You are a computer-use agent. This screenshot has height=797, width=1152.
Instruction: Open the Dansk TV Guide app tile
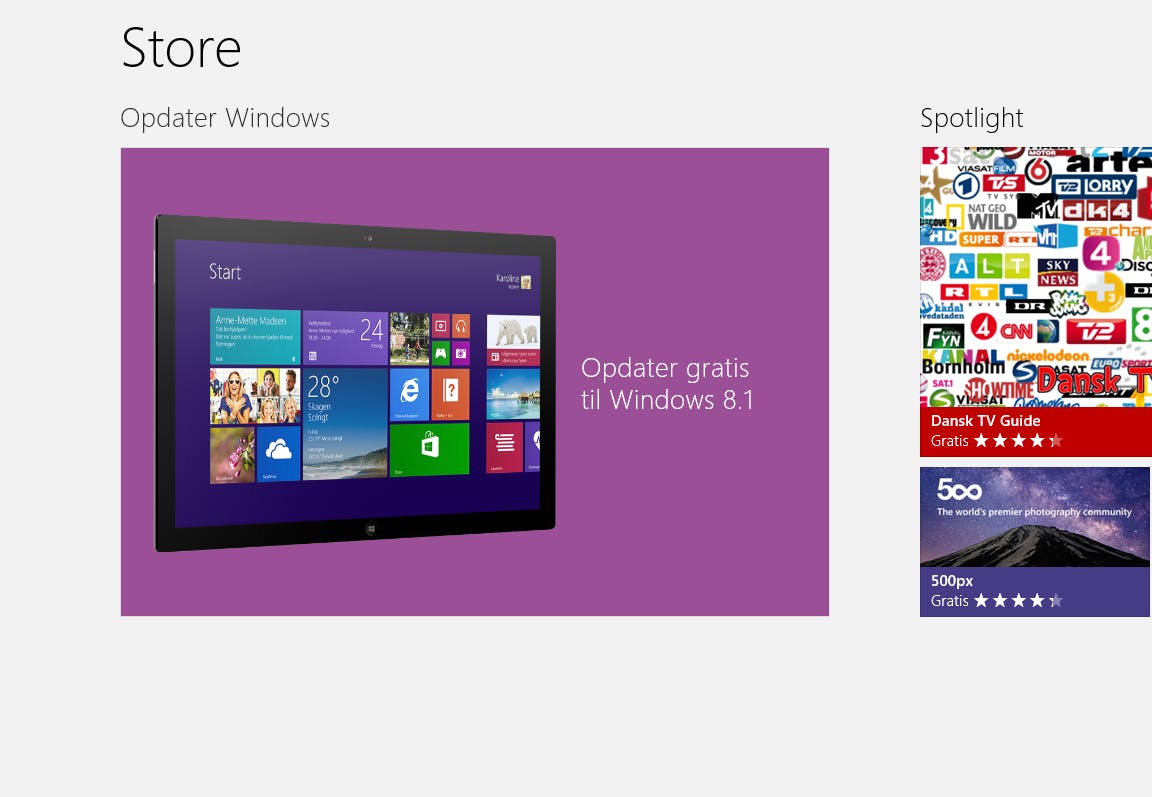point(1036,302)
